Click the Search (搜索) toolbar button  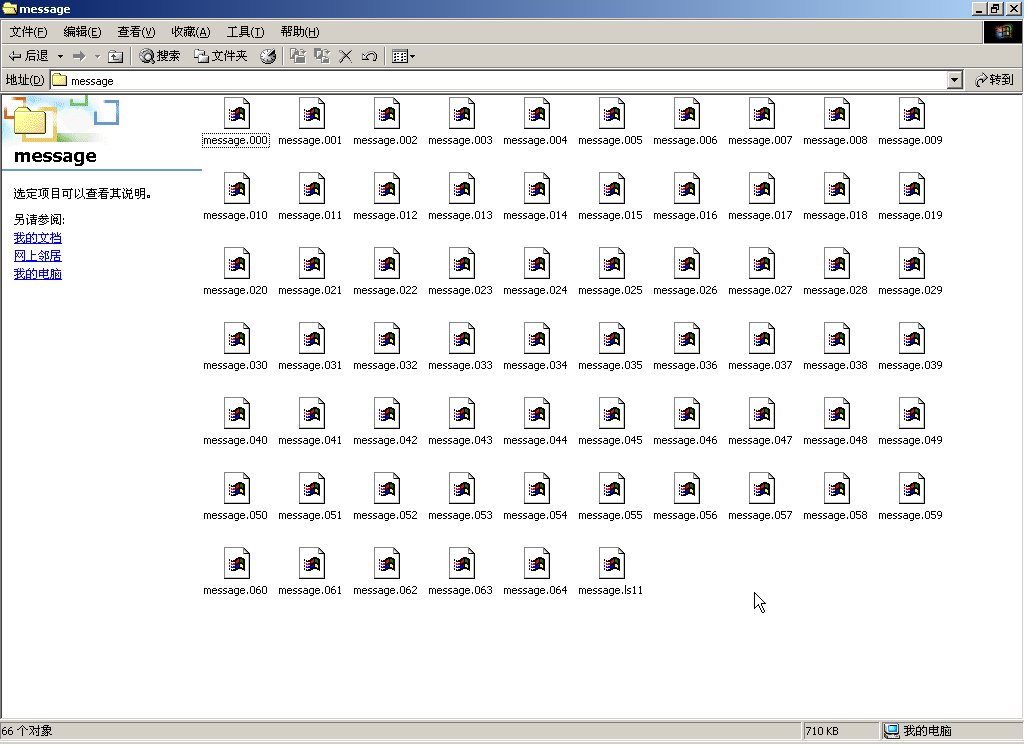tap(160, 56)
